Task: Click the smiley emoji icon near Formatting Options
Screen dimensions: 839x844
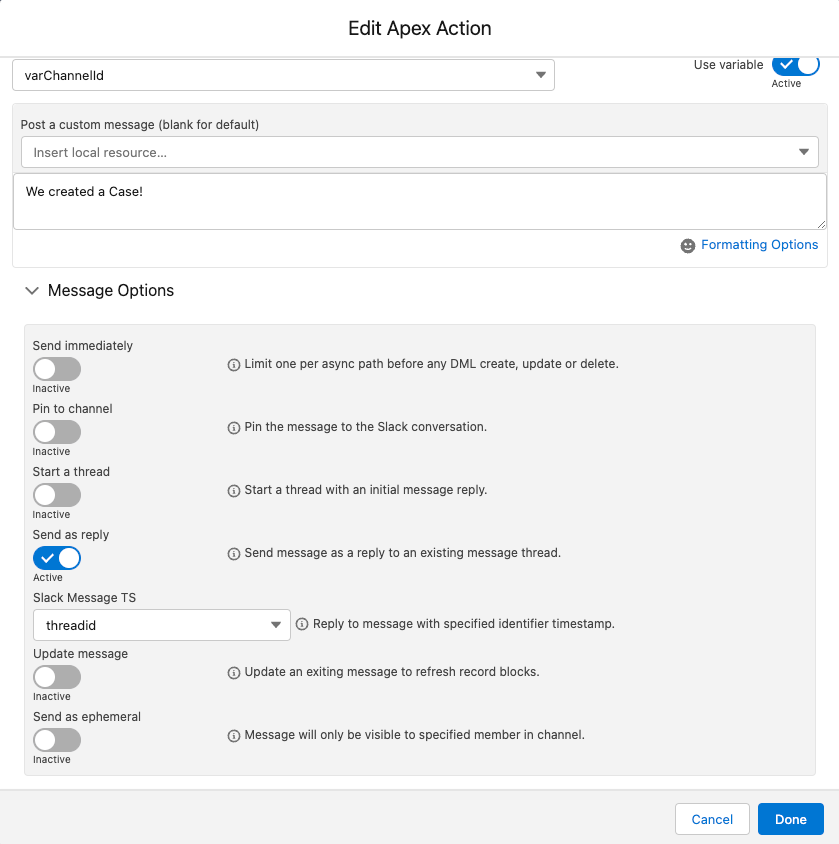Action: [x=687, y=245]
